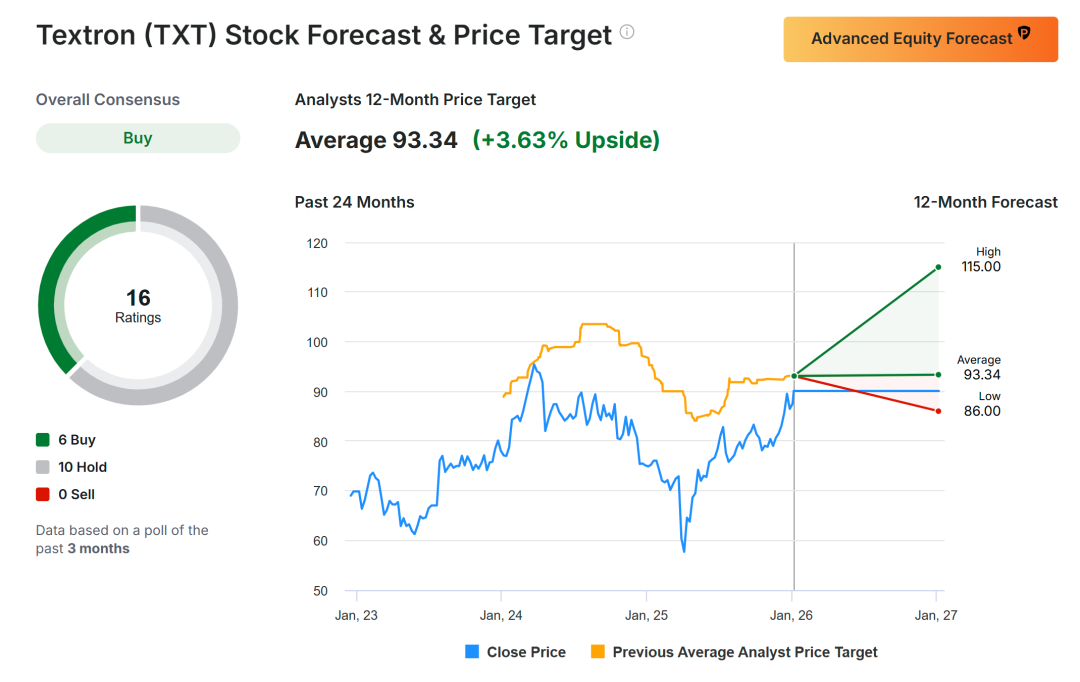Click the +3.63% Upside text
This screenshot has width=1080, height=682.
pyautogui.click(x=566, y=140)
